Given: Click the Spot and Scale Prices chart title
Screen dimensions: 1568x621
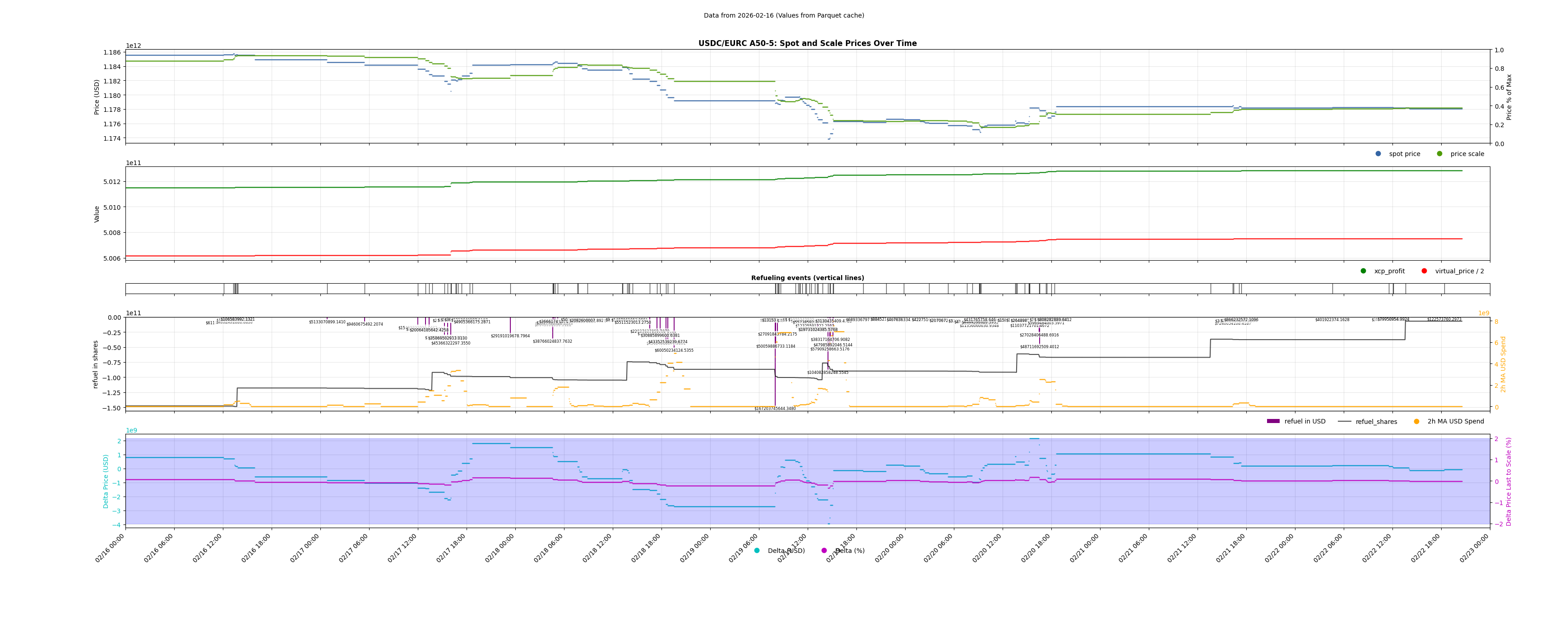Looking at the screenshot, I should [x=807, y=44].
